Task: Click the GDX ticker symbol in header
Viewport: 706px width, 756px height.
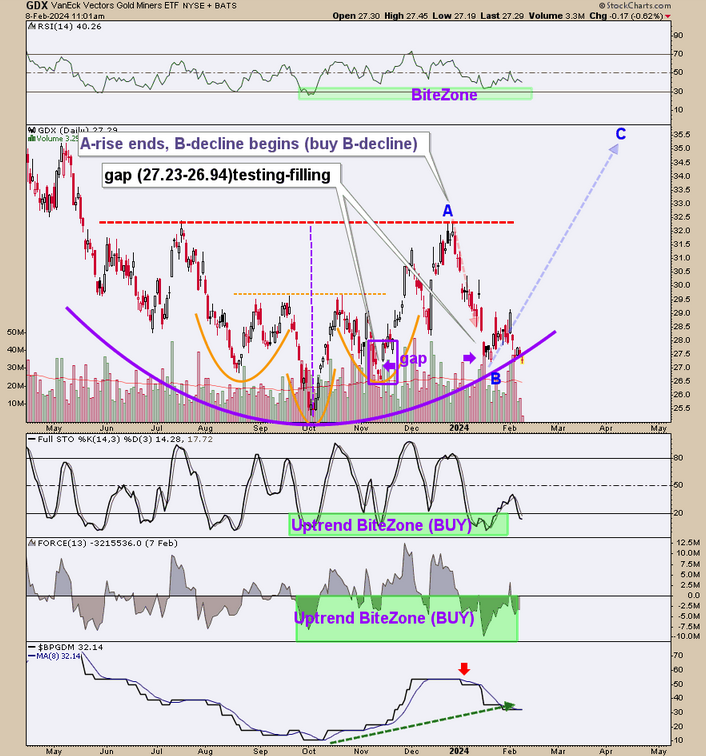Action: click(x=37, y=6)
